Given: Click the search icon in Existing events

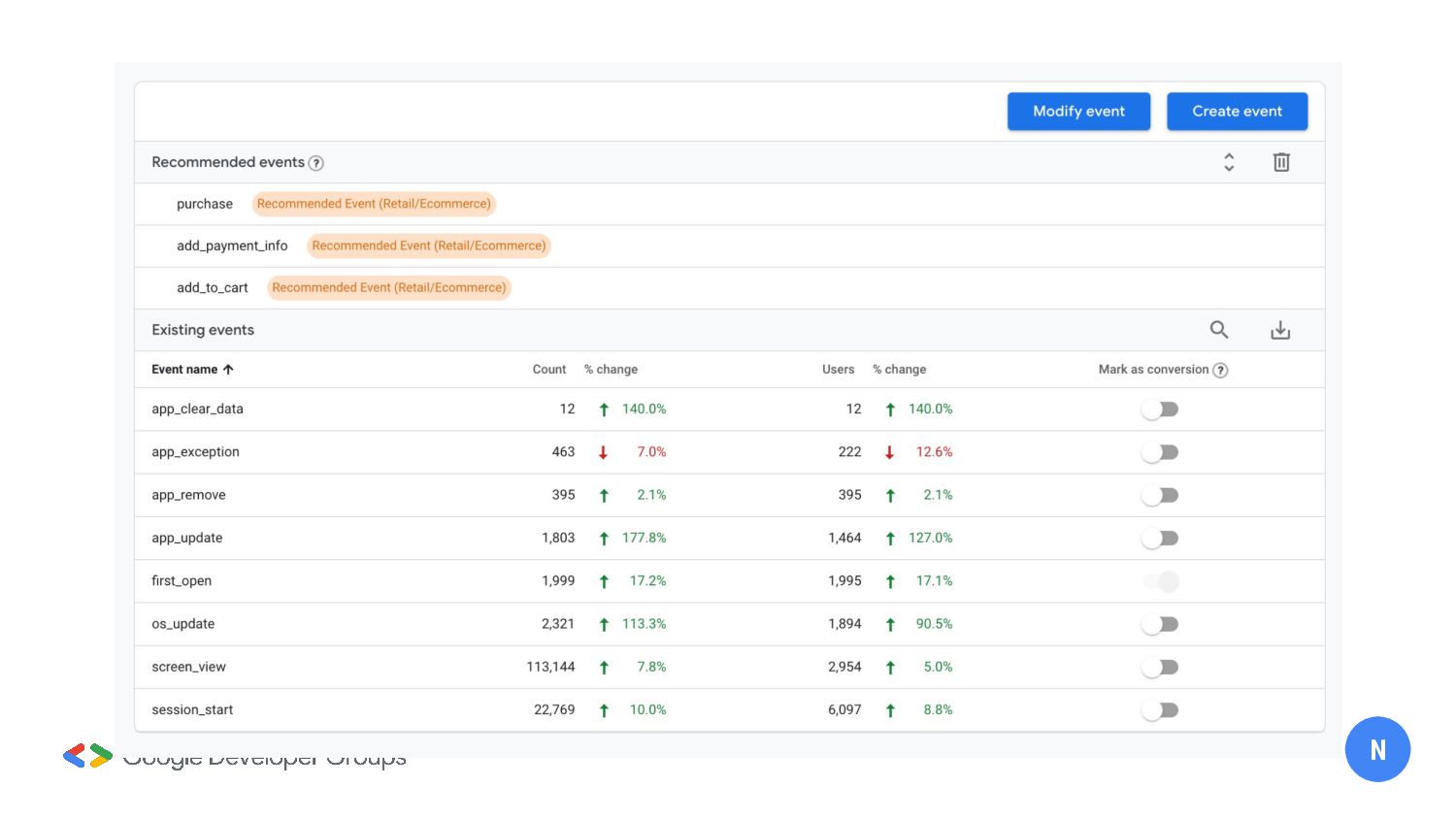Looking at the screenshot, I should (1219, 330).
